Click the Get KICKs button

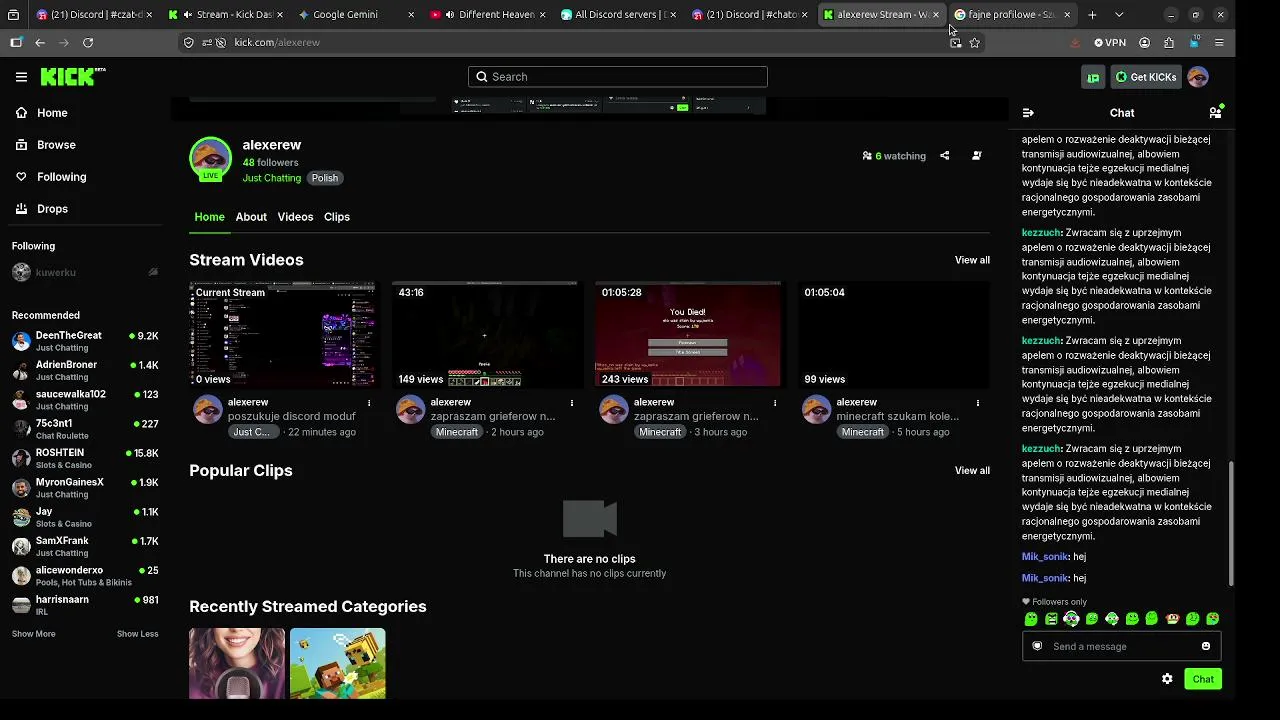coord(1146,77)
